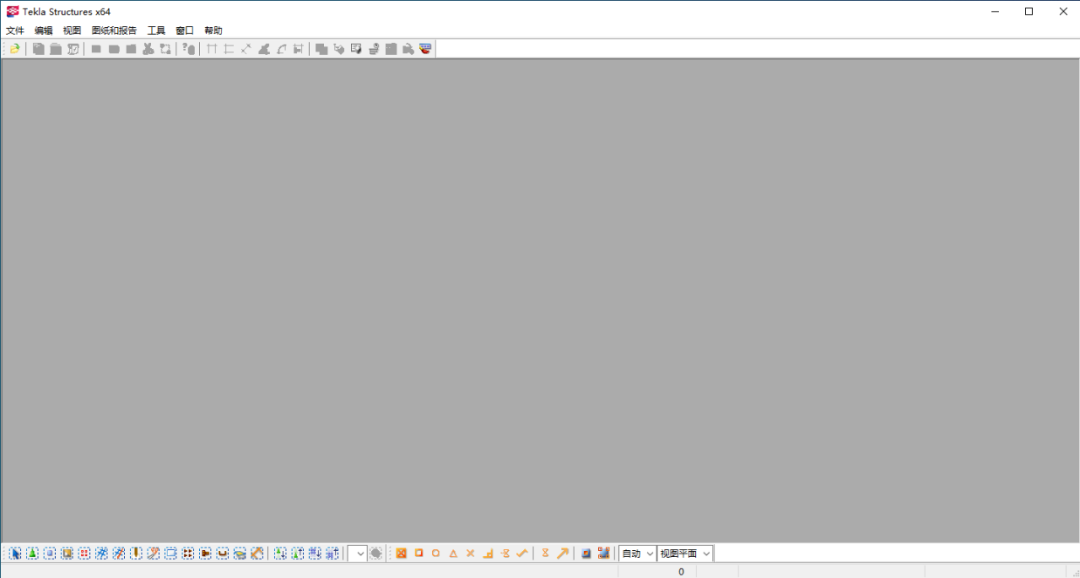Click snap to geometry lines/points icon

pyautogui.click(x=603, y=553)
